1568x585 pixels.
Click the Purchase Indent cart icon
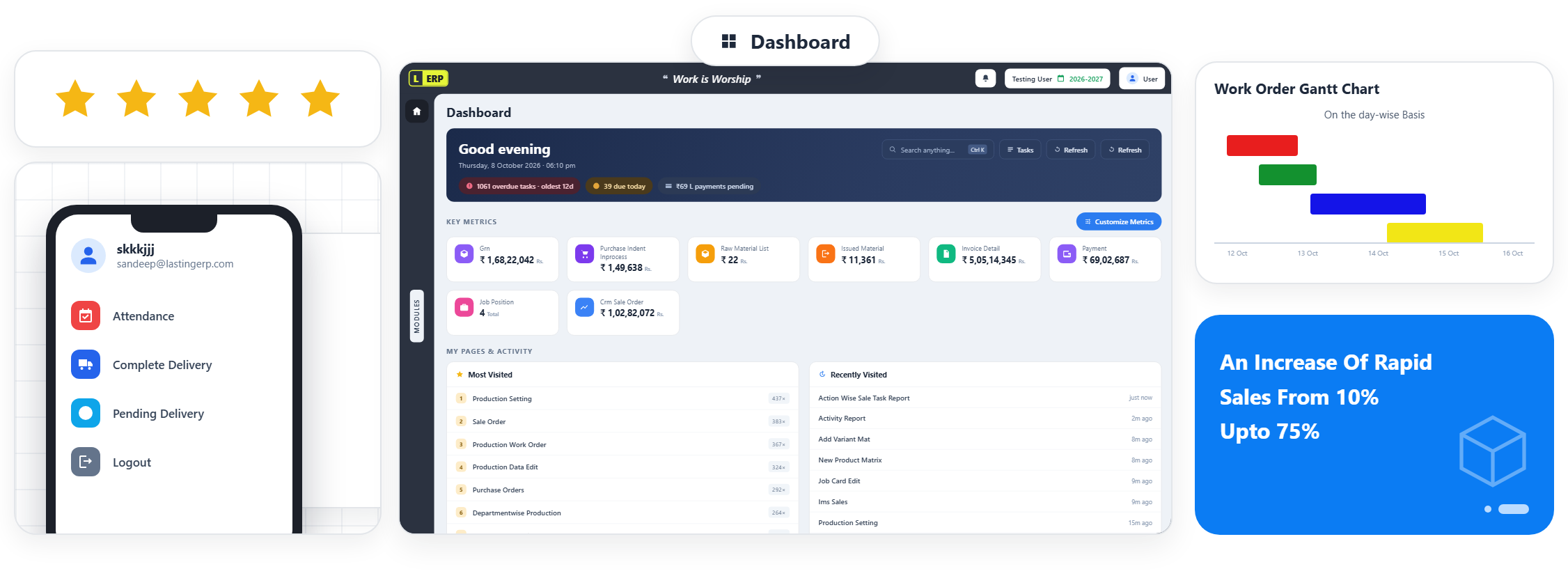tap(585, 254)
